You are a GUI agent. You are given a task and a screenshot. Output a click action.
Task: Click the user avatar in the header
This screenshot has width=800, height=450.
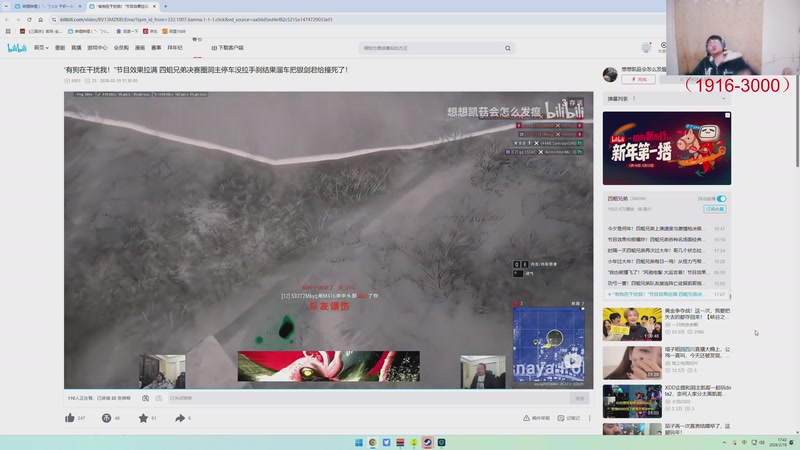click(646, 48)
